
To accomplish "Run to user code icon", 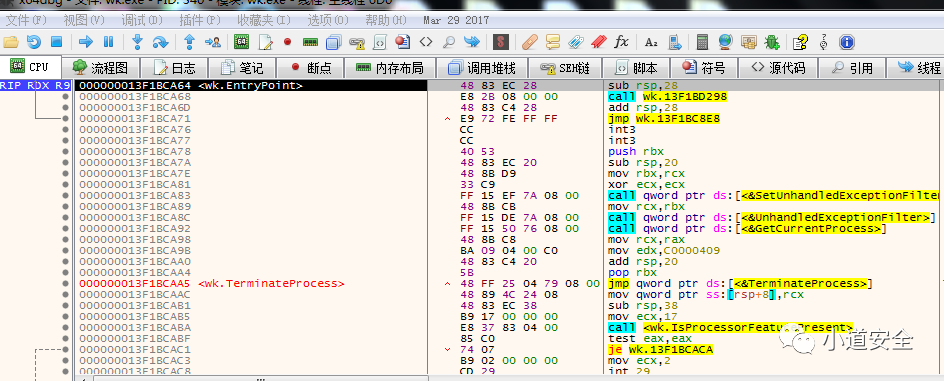I will [x=213, y=42].
